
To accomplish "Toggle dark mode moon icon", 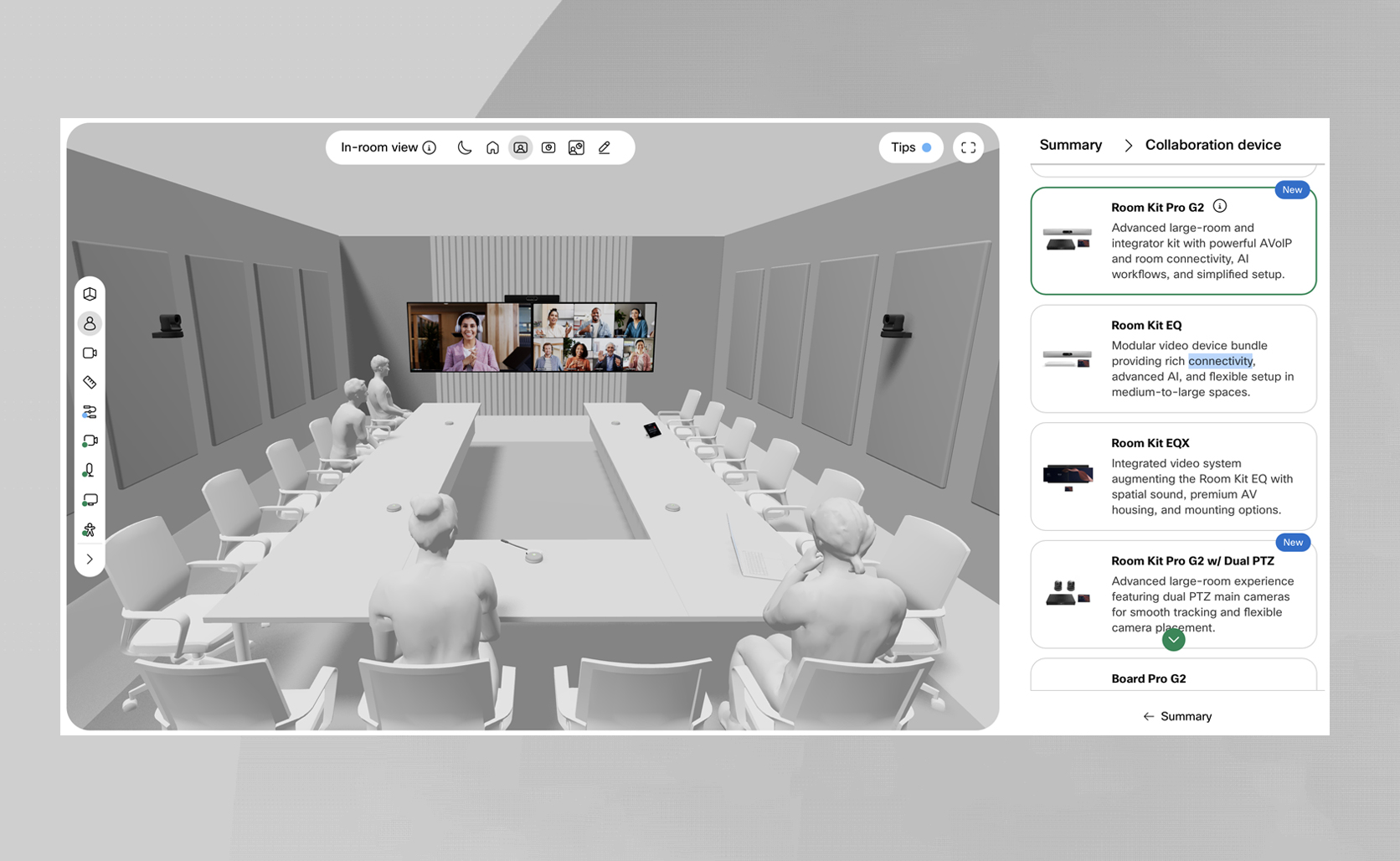I will coord(465,148).
